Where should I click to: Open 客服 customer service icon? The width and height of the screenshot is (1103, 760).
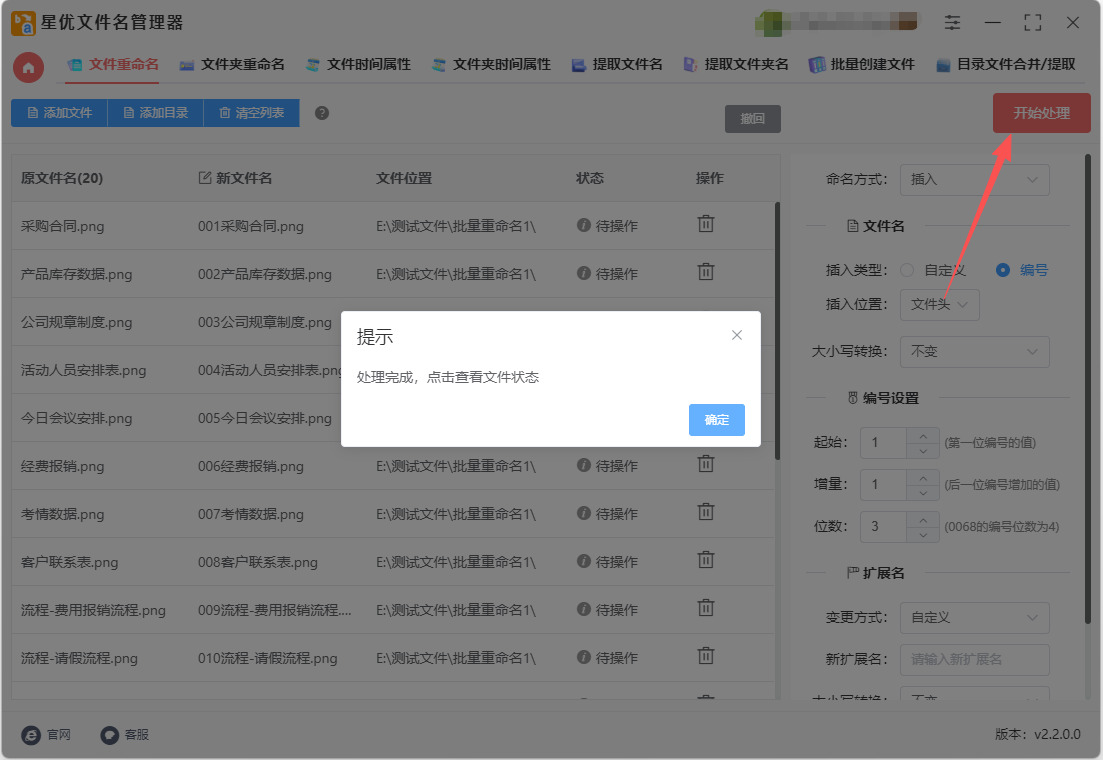click(110, 734)
